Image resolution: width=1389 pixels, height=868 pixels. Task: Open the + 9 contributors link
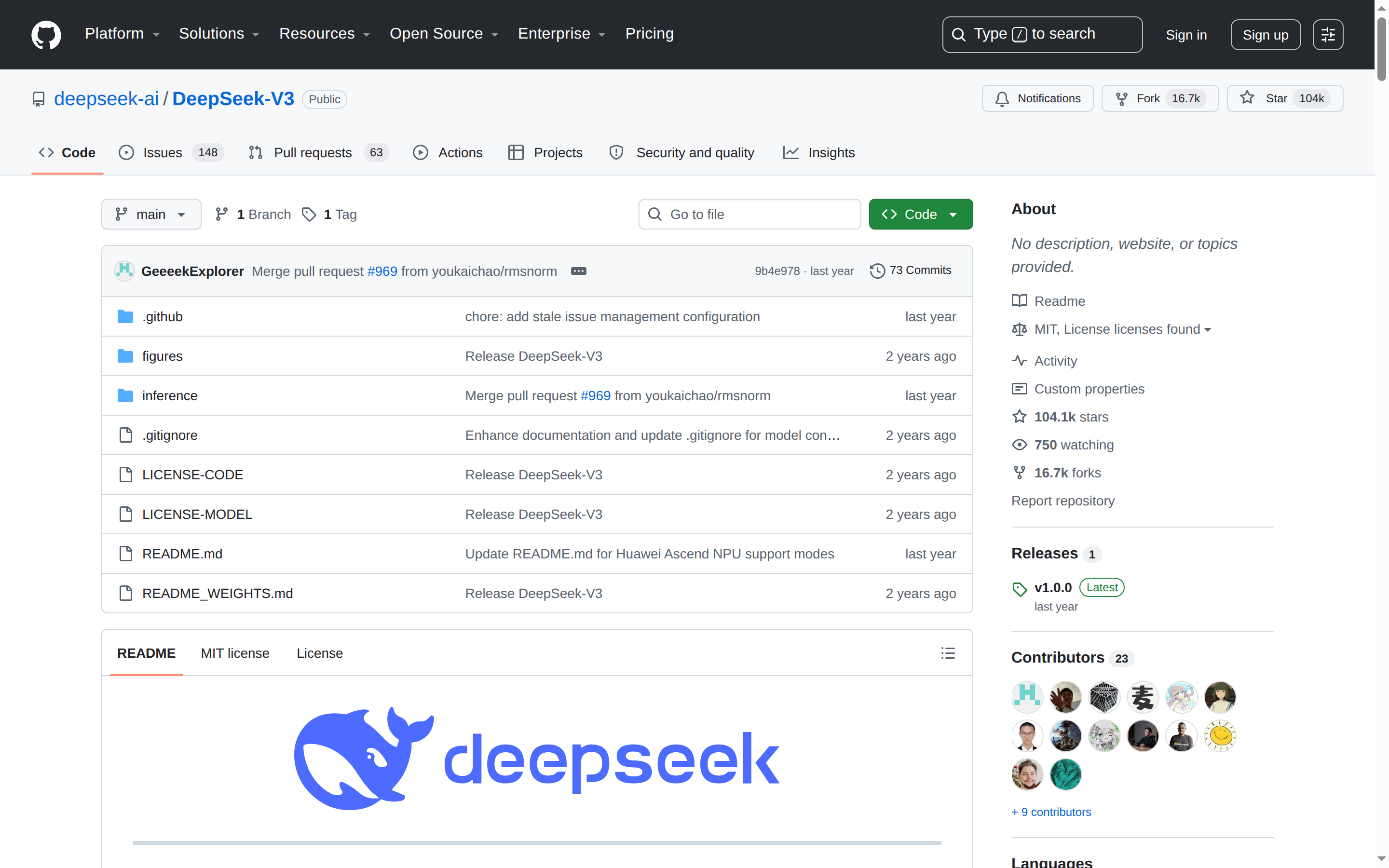1051,812
